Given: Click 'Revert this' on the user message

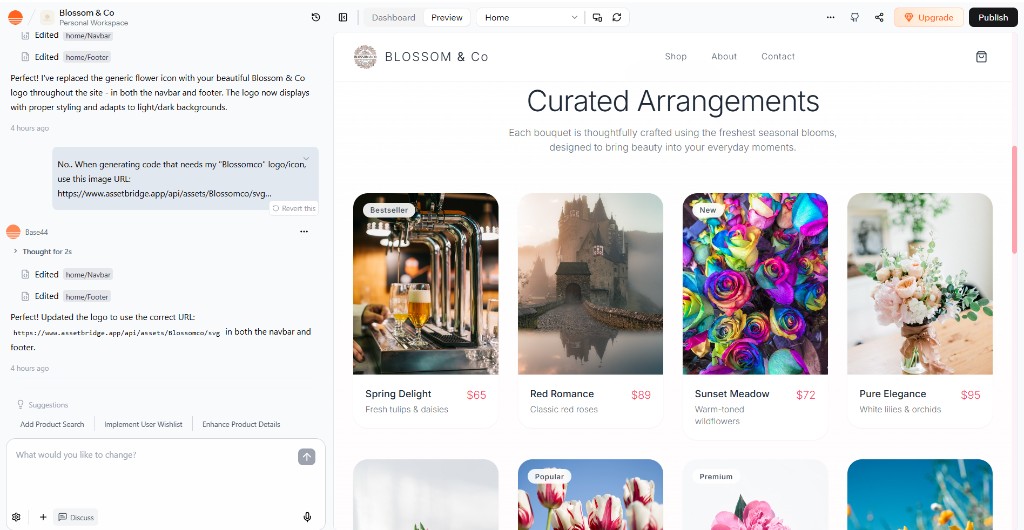Looking at the screenshot, I should point(294,208).
